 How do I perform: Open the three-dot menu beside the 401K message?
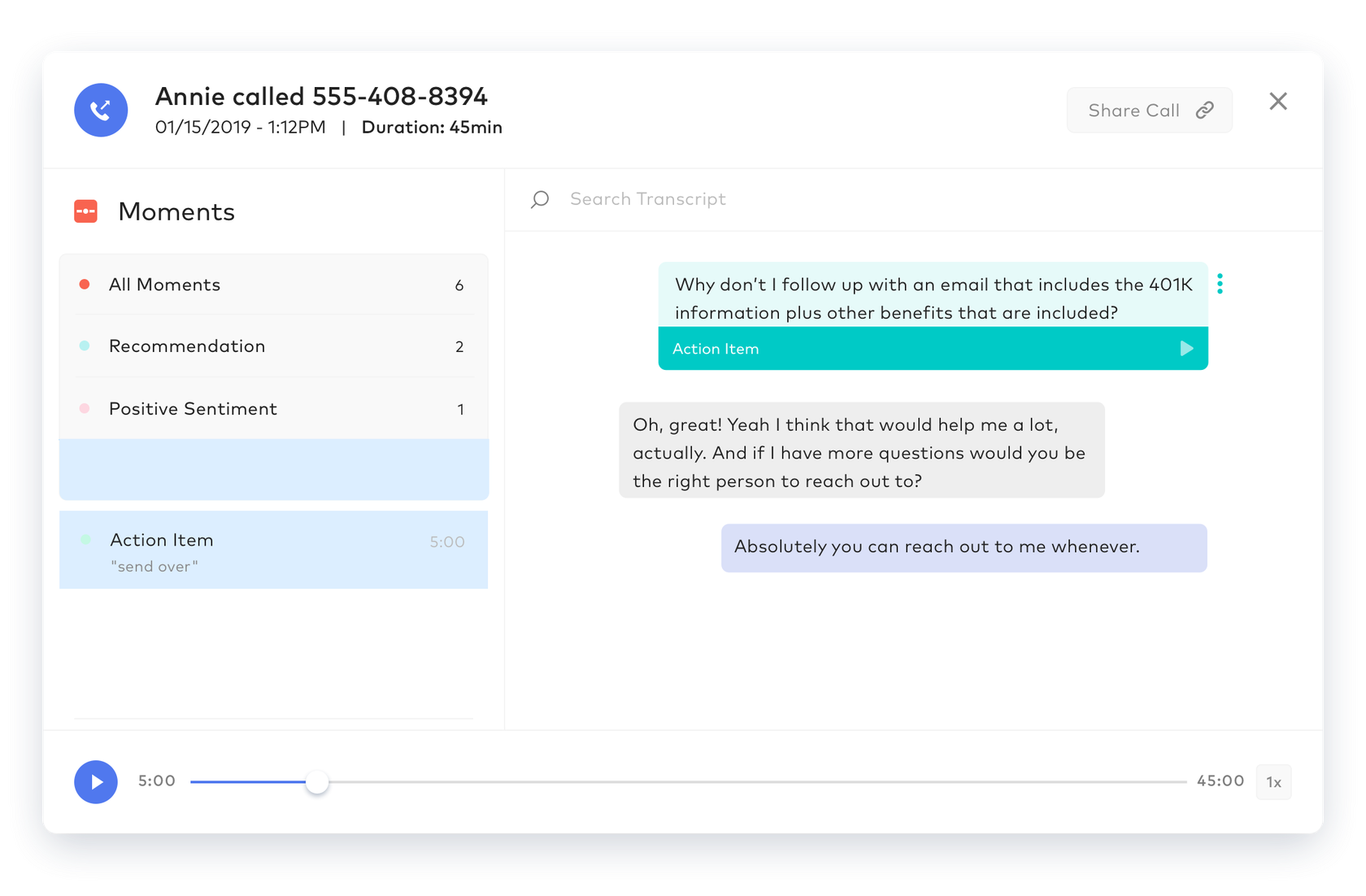pyautogui.click(x=1220, y=284)
